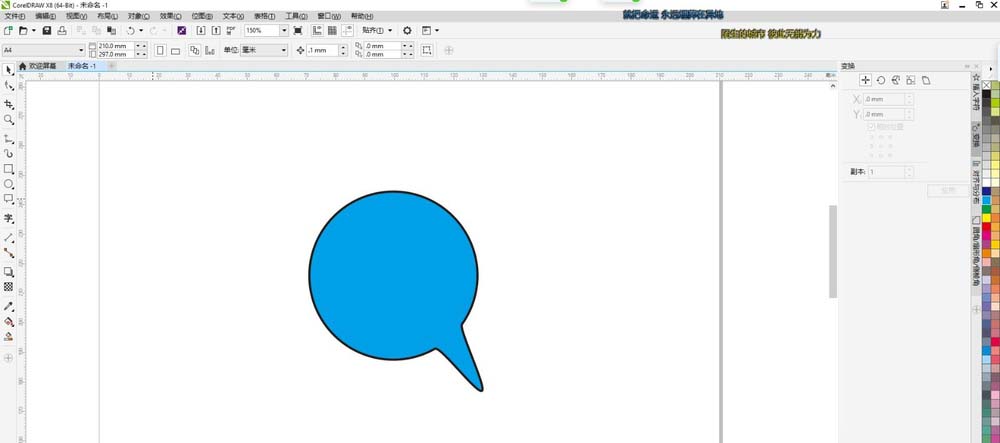The image size is (1000, 443).
Task: Open the 编辑 (Edit) menu
Action: coord(45,16)
